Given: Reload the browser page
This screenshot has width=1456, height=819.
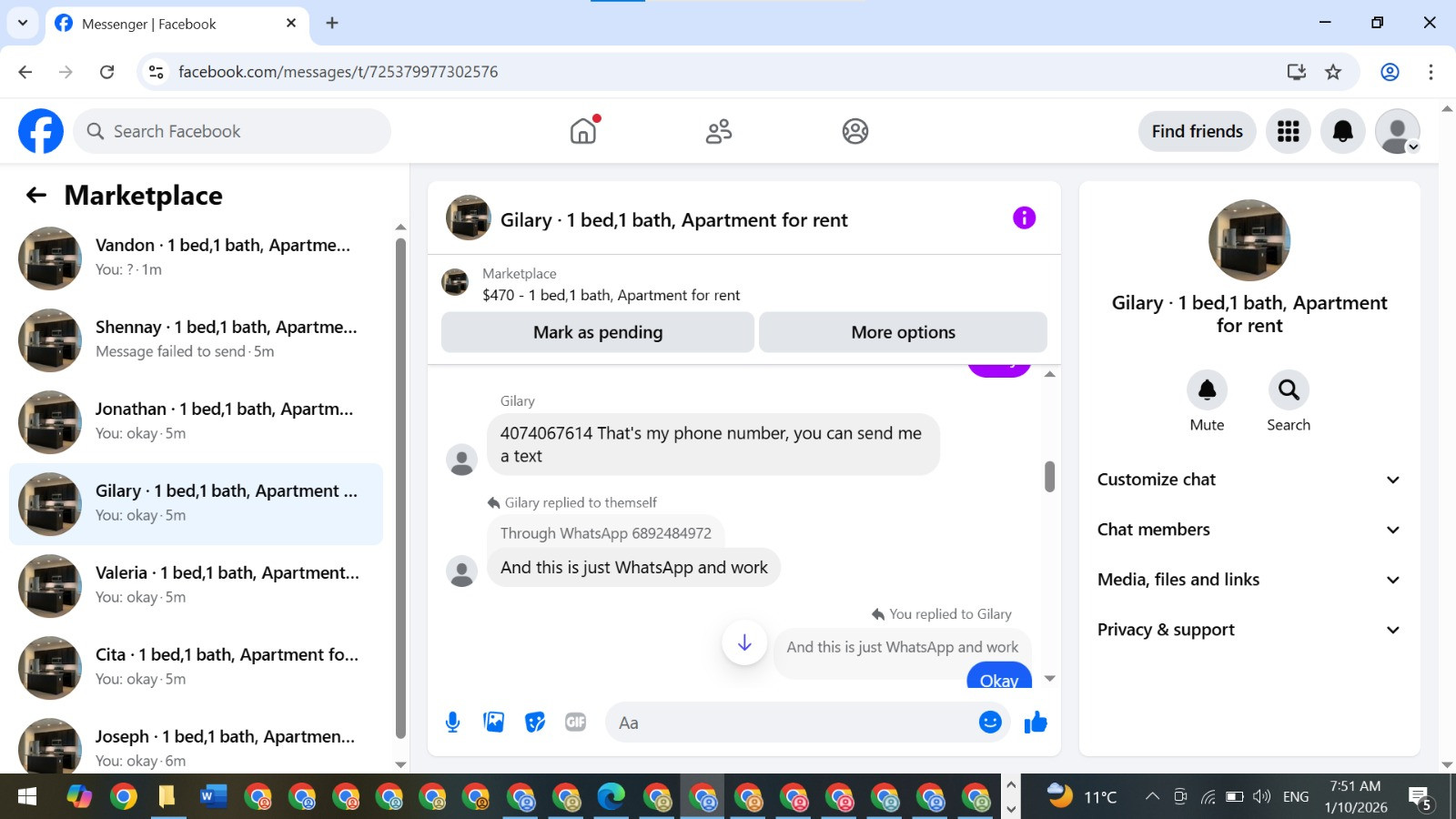Looking at the screenshot, I should tap(106, 72).
